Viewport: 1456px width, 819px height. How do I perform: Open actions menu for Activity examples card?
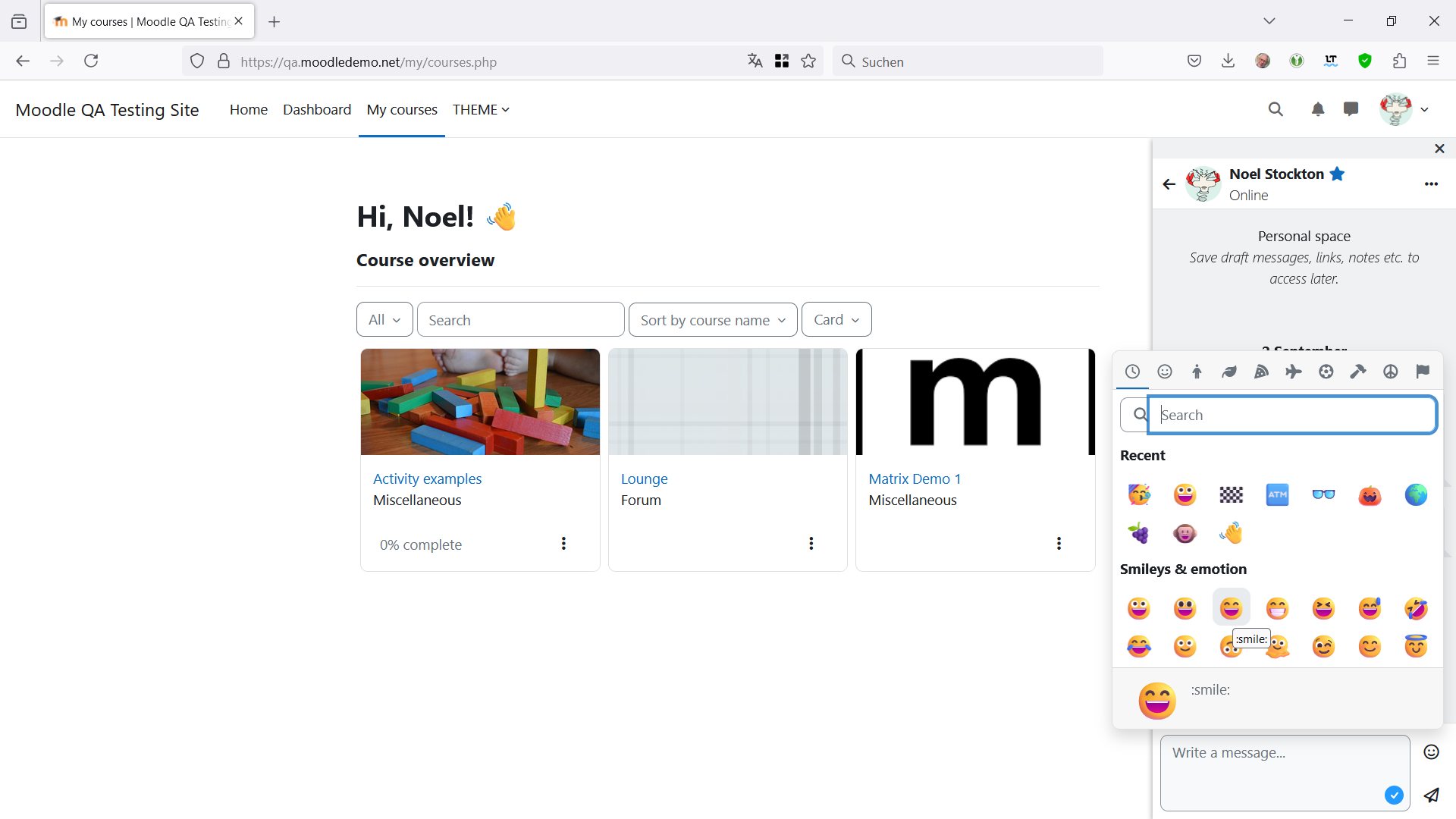click(x=563, y=543)
